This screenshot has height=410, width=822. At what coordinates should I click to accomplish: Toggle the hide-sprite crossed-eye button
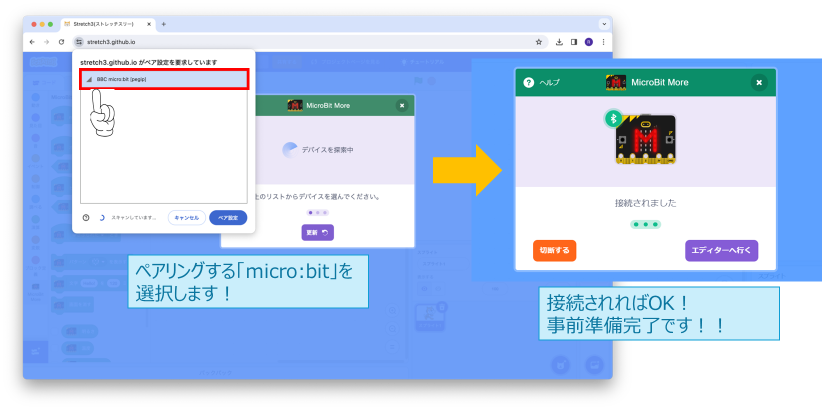point(438,288)
